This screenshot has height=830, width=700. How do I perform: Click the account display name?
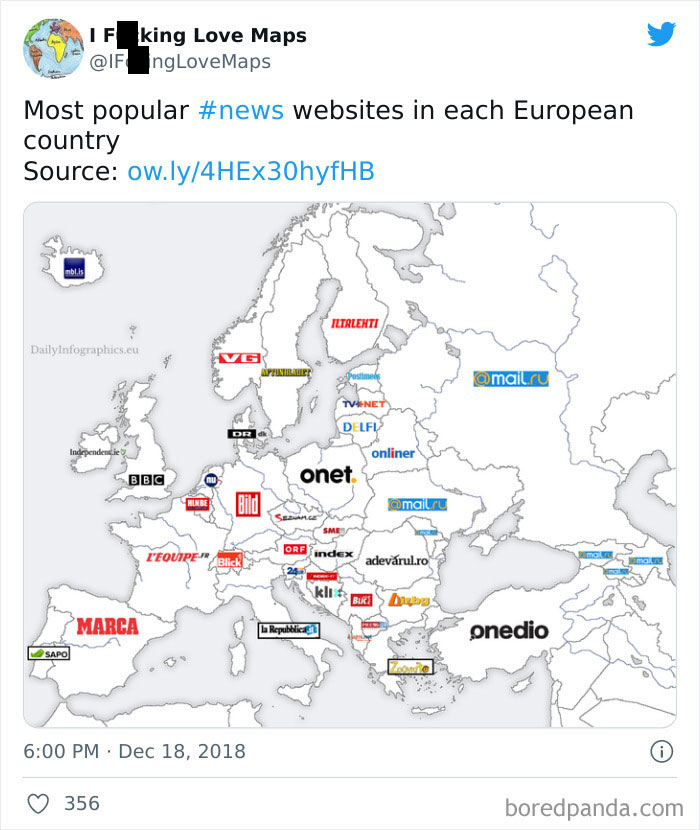[198, 35]
